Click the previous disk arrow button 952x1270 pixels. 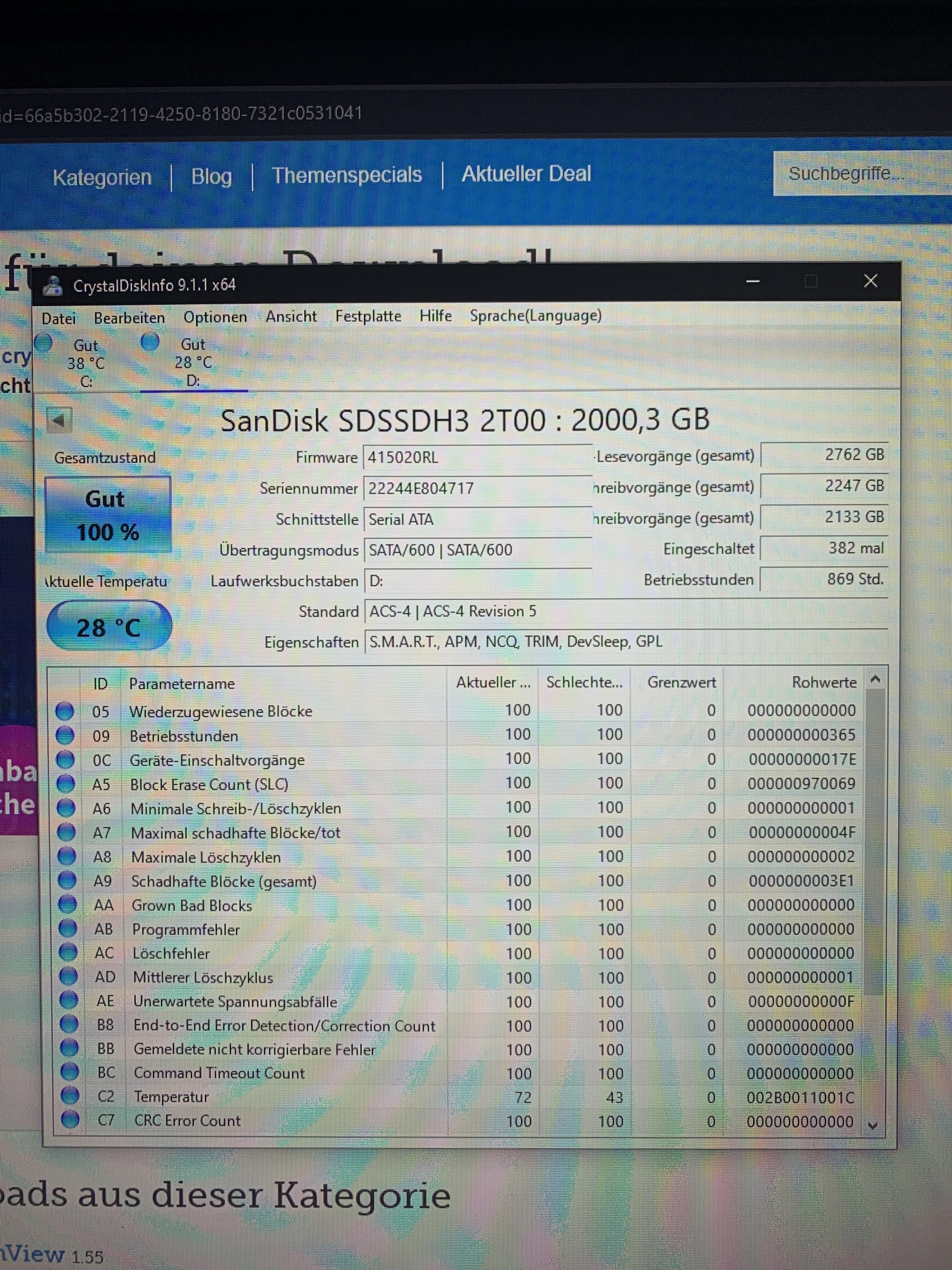[x=60, y=420]
